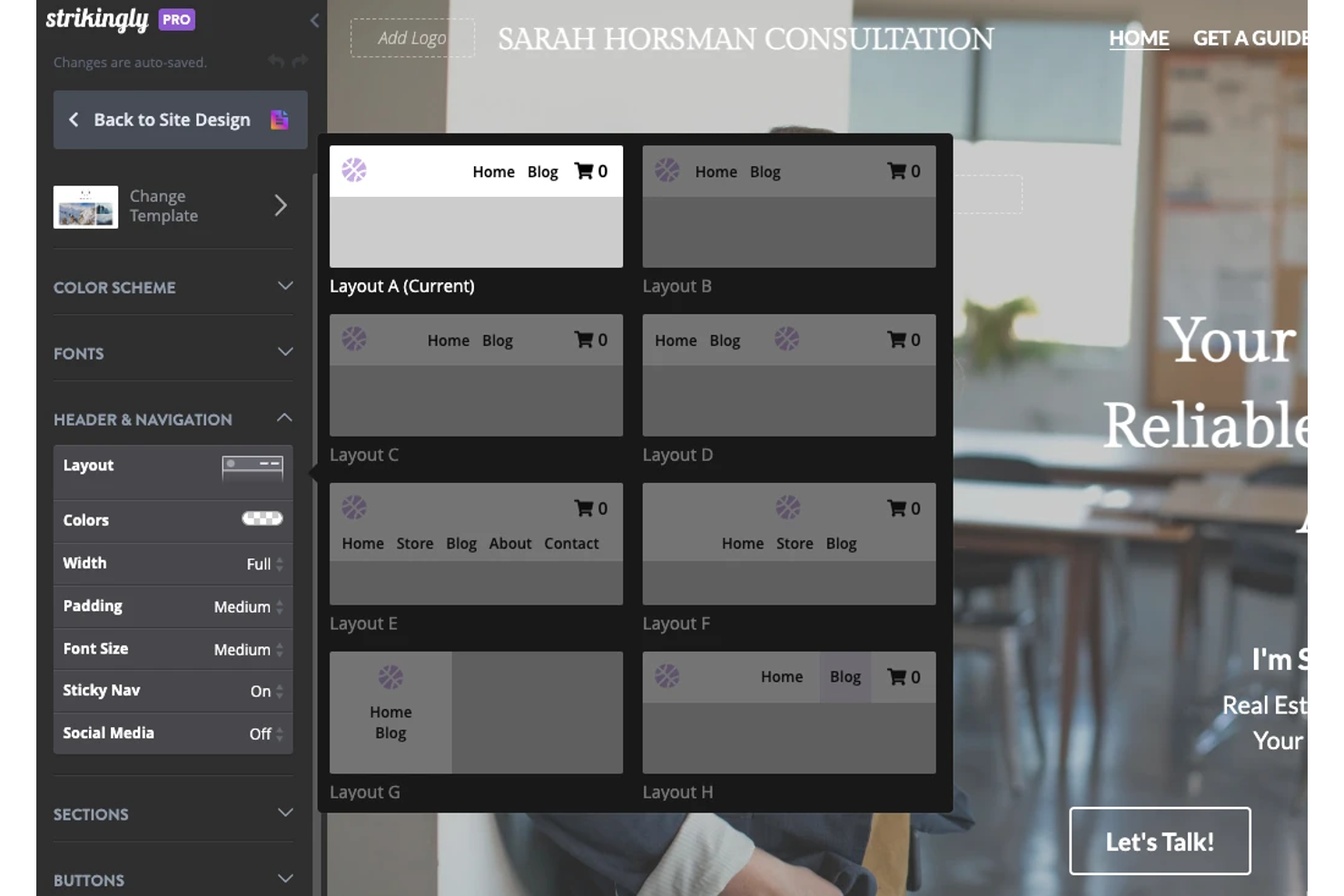Viewport: 1344px width, 896px height.
Task: Expand the FONTS section
Action: coord(285,353)
